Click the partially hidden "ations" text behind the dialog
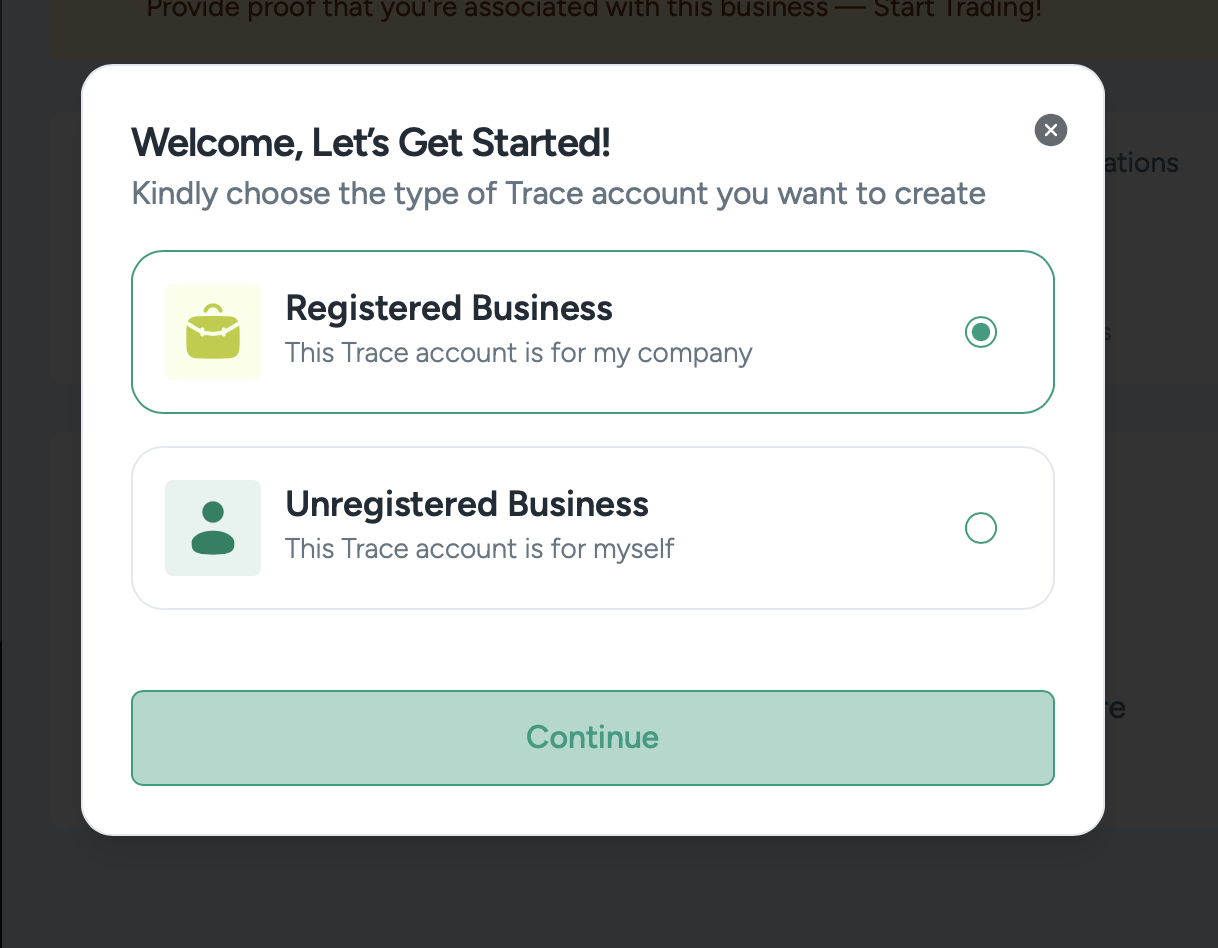The image size is (1218, 948). (x=1142, y=163)
